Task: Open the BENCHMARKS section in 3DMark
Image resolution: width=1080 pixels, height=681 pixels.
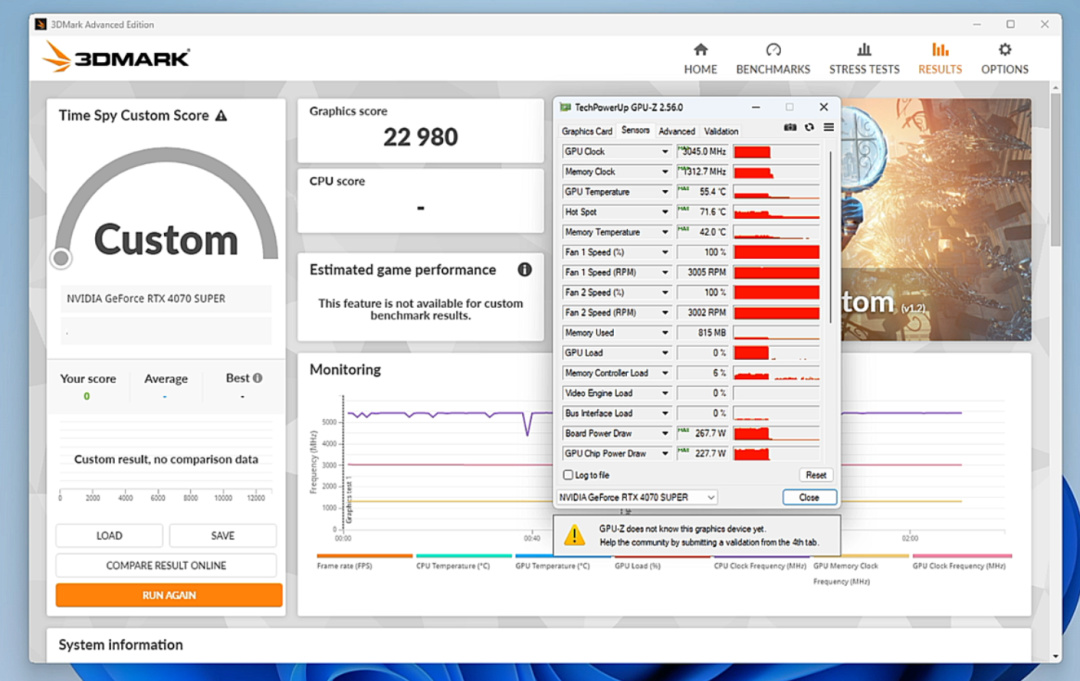Action: point(773,59)
